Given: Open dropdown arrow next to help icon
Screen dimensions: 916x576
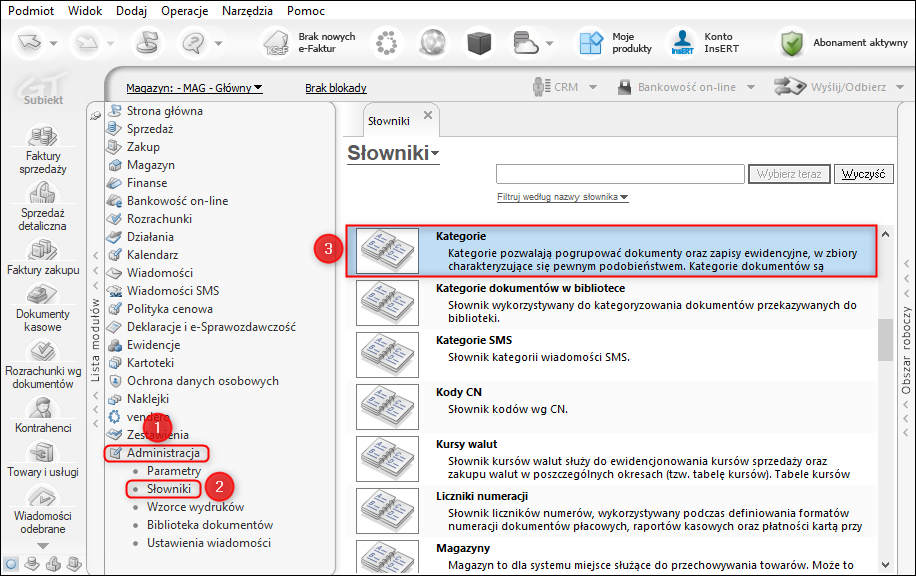Looking at the screenshot, I should coord(218,43).
